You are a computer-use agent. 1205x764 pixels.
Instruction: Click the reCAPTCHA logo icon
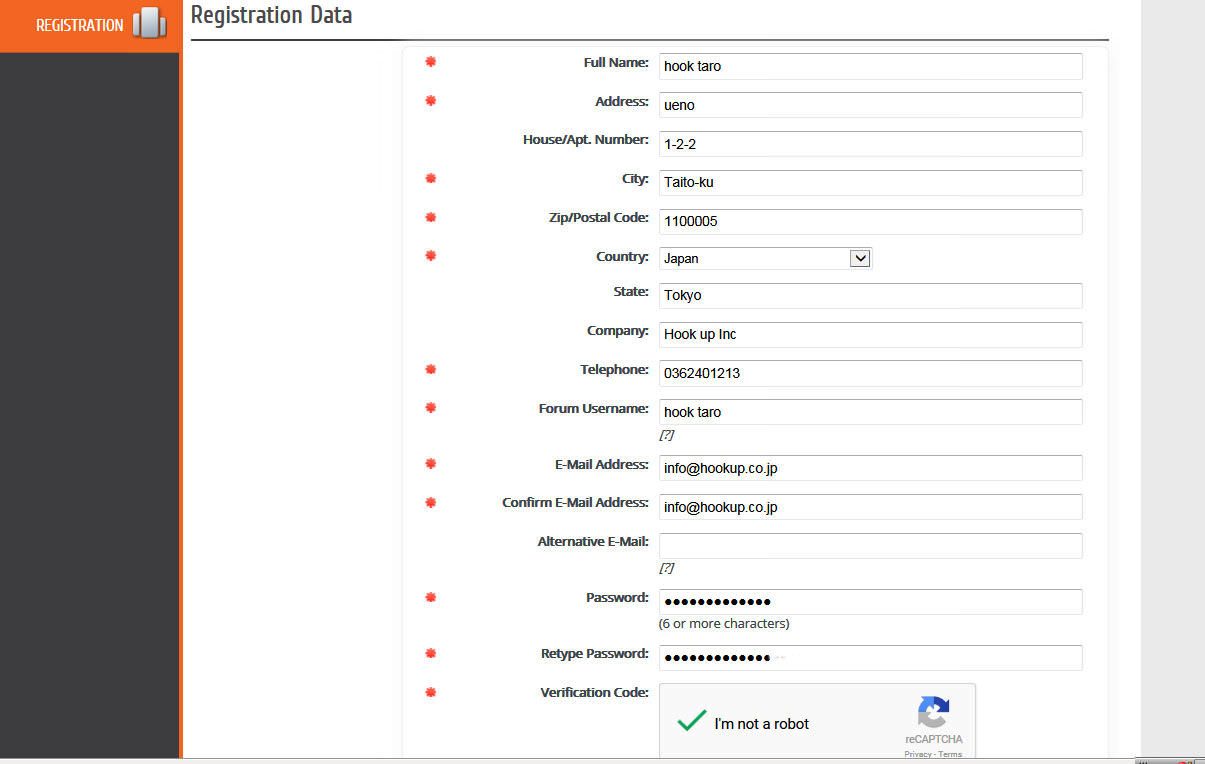(933, 713)
